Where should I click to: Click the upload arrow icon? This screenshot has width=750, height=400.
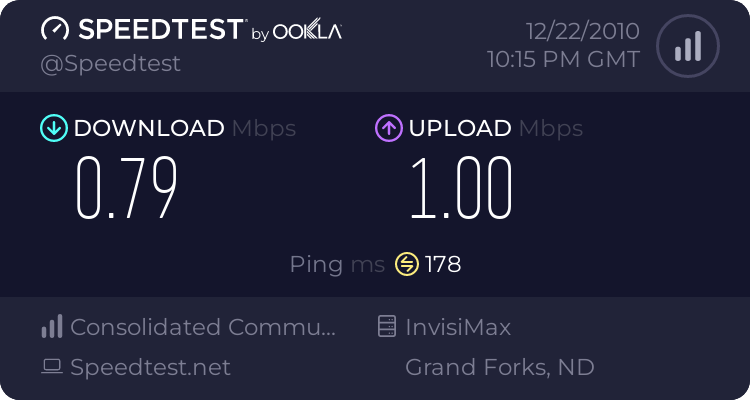[388, 128]
